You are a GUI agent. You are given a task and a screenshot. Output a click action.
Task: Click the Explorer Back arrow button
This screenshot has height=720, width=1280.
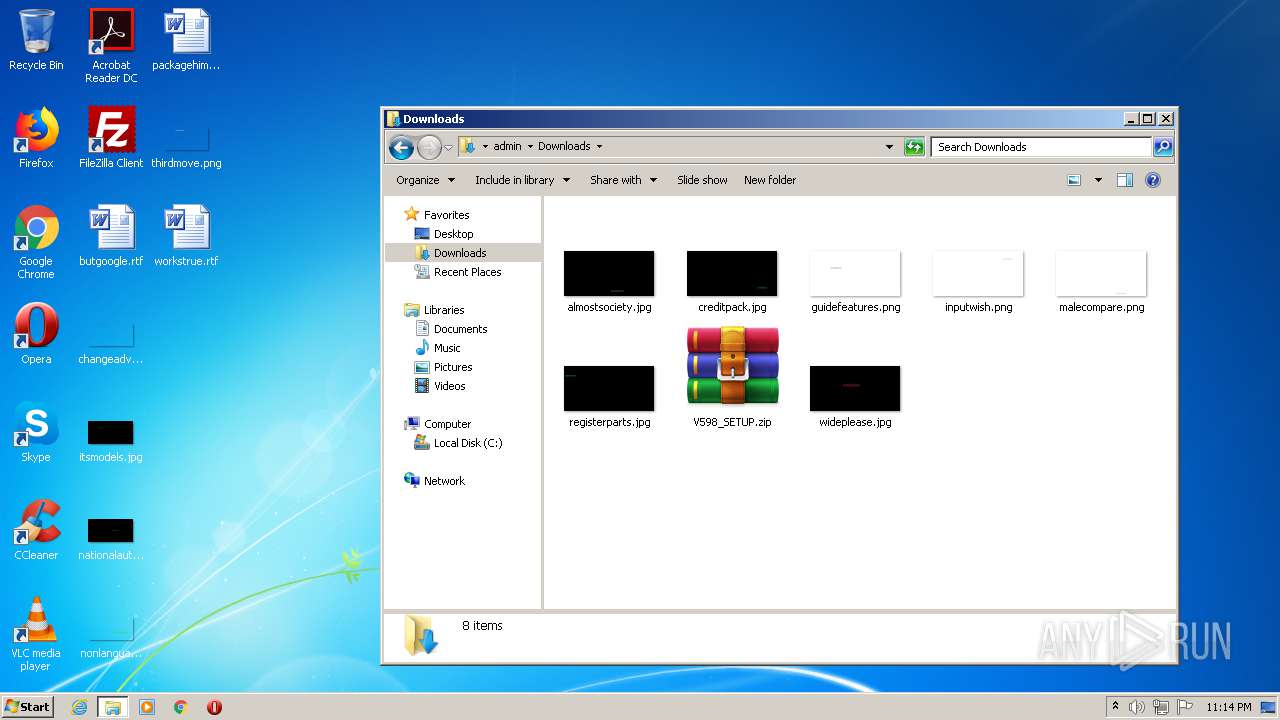tap(401, 147)
